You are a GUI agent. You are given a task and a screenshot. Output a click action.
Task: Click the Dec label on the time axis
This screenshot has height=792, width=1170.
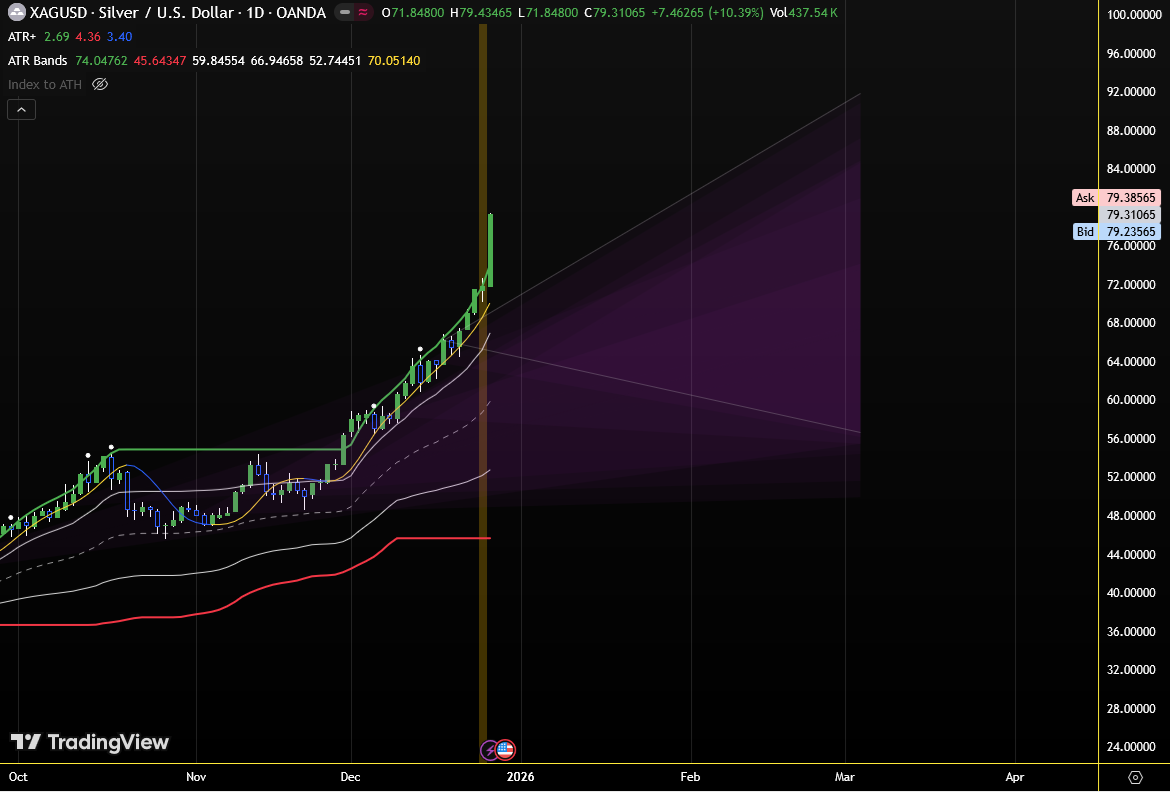pos(350,777)
